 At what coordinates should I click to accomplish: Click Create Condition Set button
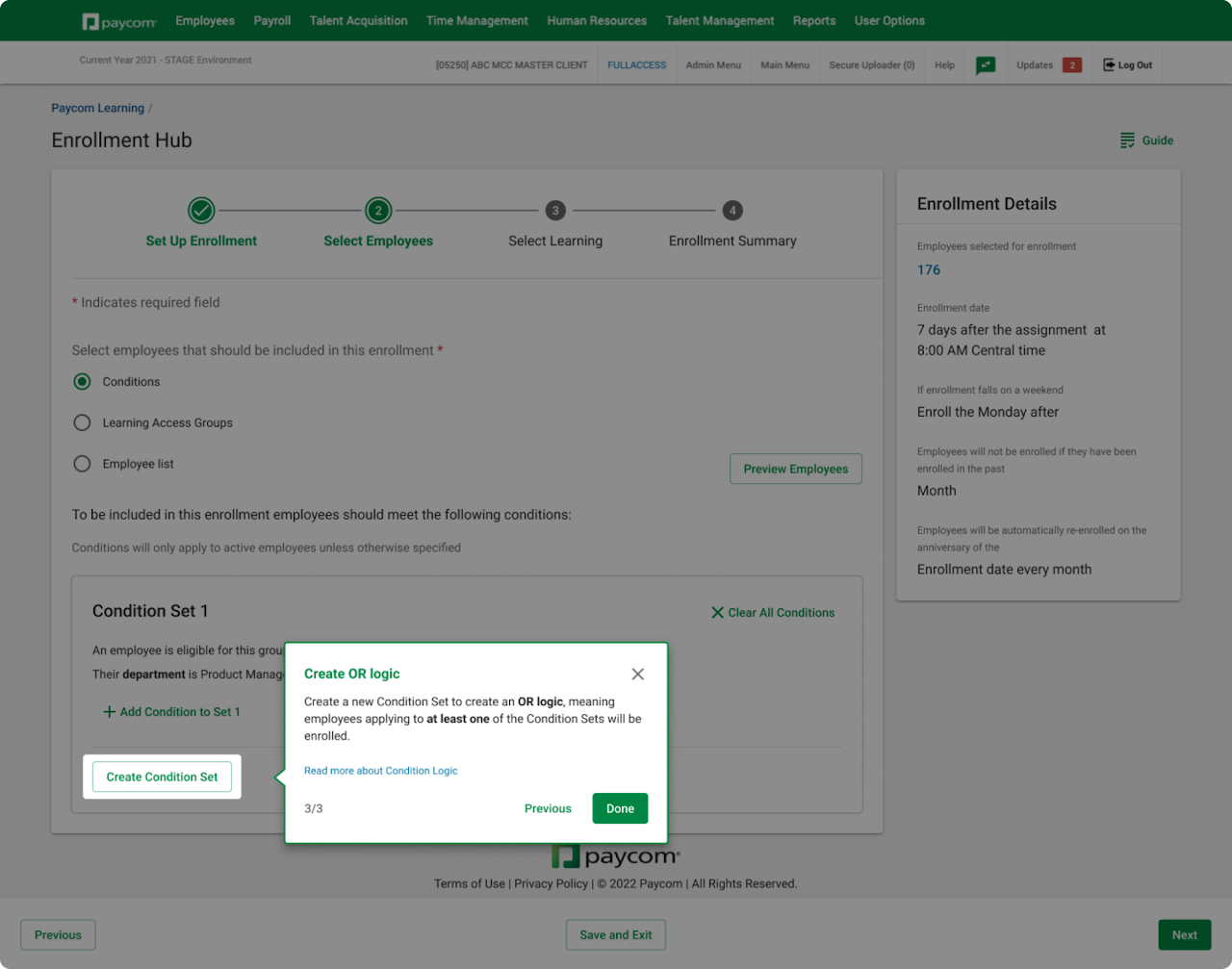[x=162, y=777]
